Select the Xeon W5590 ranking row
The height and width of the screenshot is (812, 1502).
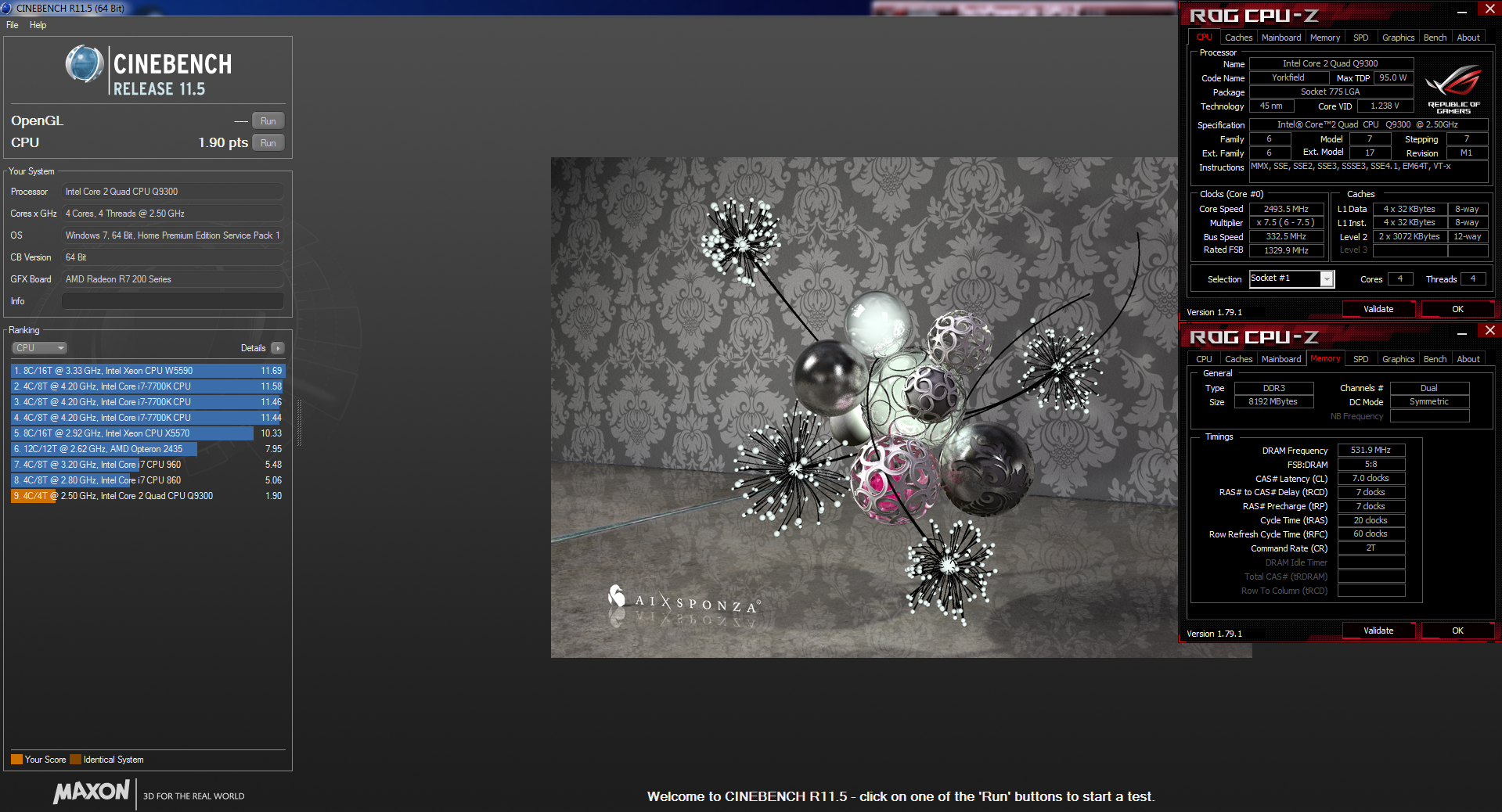pos(148,371)
